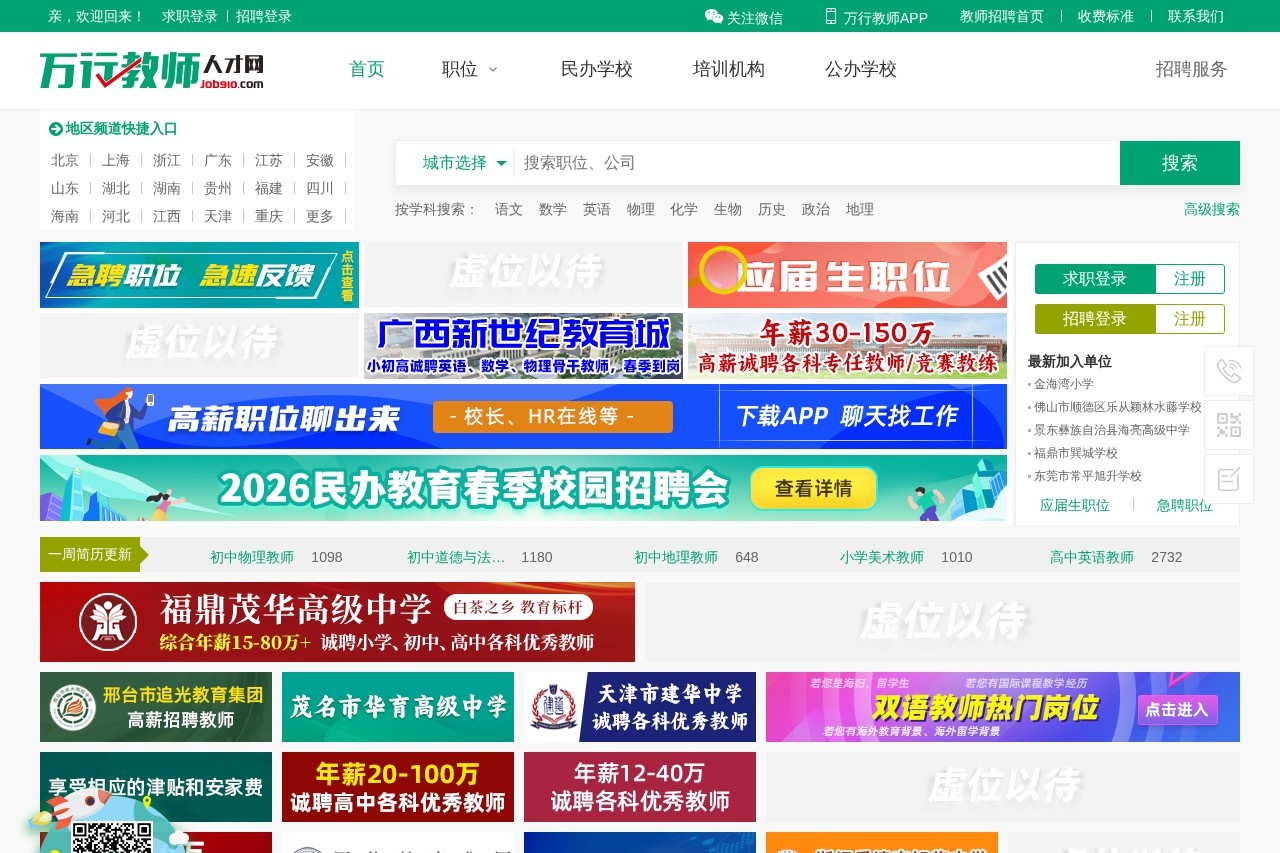Click 招聘登录 in the top bar
1280x853 pixels.
[264, 16]
